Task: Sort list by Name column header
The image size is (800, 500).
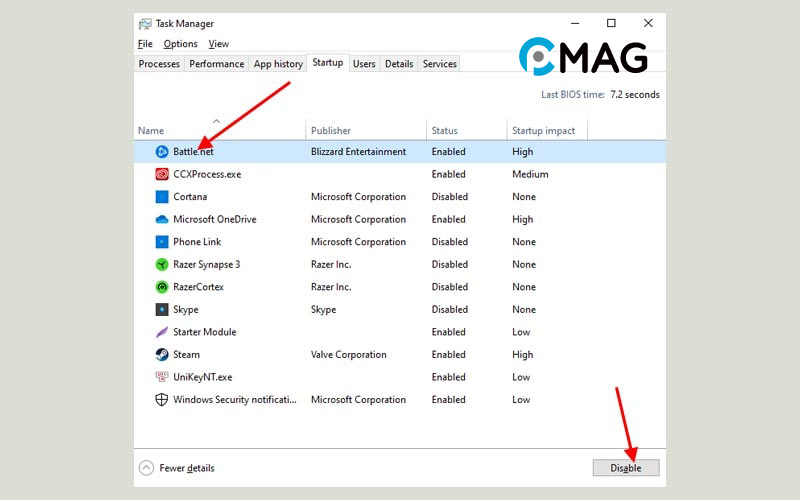Action: tap(151, 131)
